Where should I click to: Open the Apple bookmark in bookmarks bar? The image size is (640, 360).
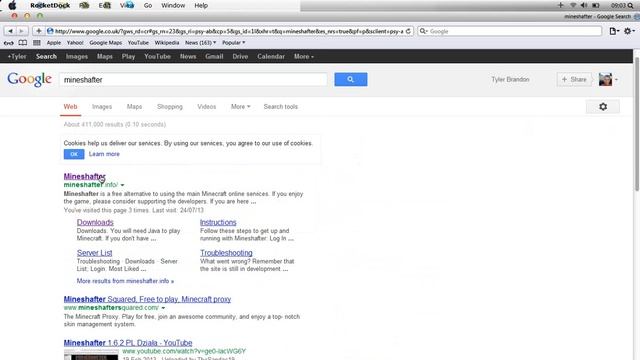(x=53, y=42)
